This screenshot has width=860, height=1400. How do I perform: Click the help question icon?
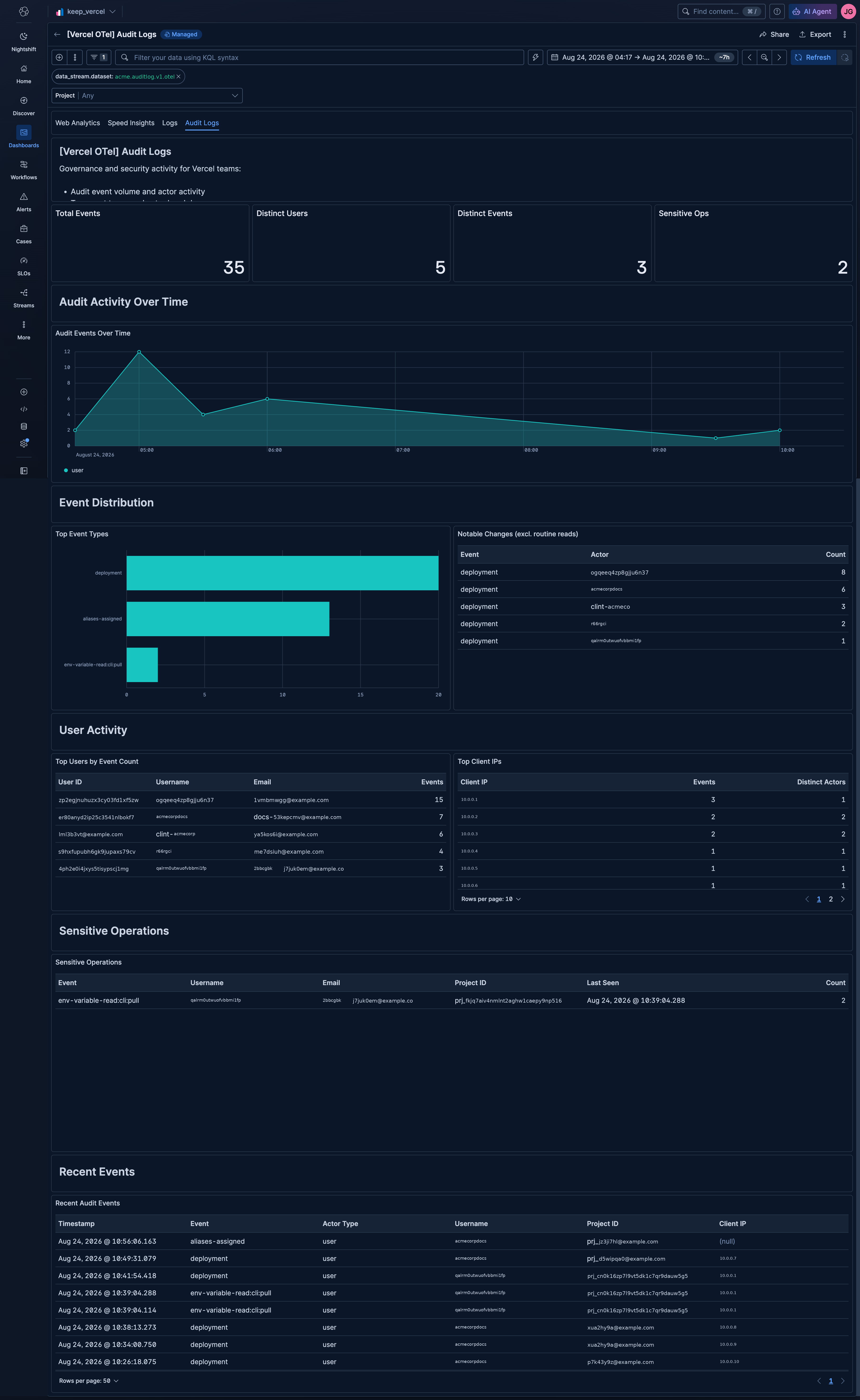point(776,11)
